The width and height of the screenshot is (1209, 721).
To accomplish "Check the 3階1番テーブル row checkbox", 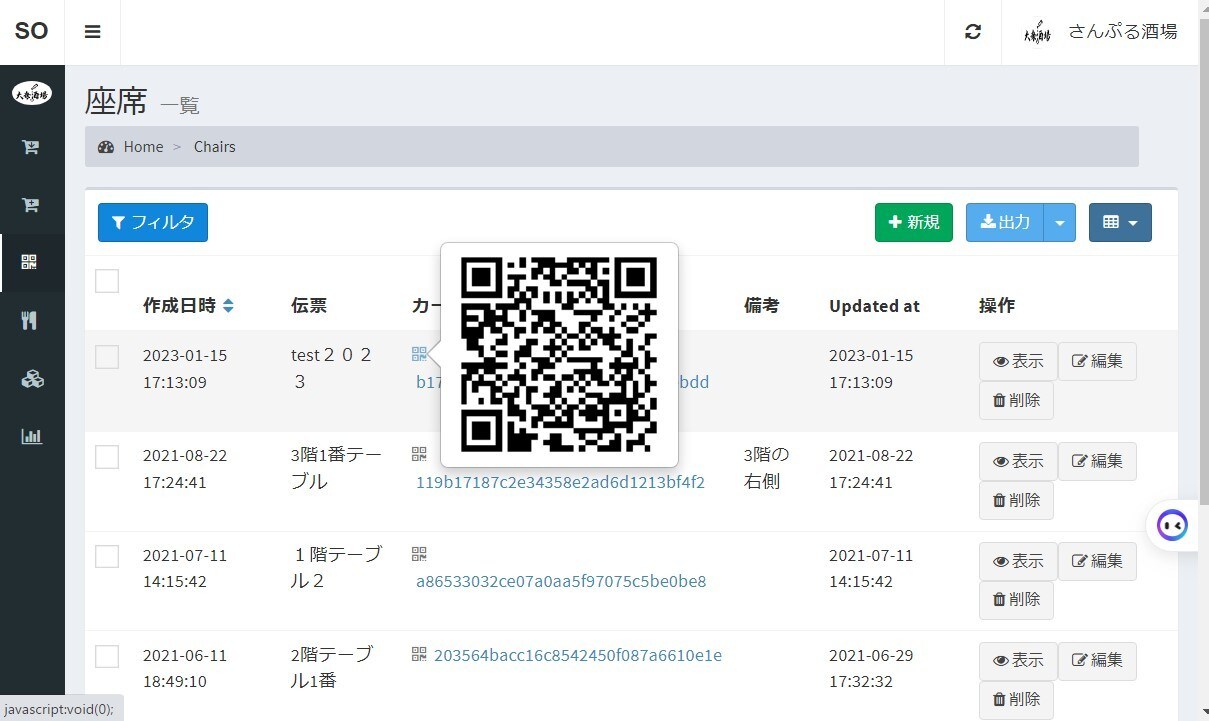I will pyautogui.click(x=107, y=457).
